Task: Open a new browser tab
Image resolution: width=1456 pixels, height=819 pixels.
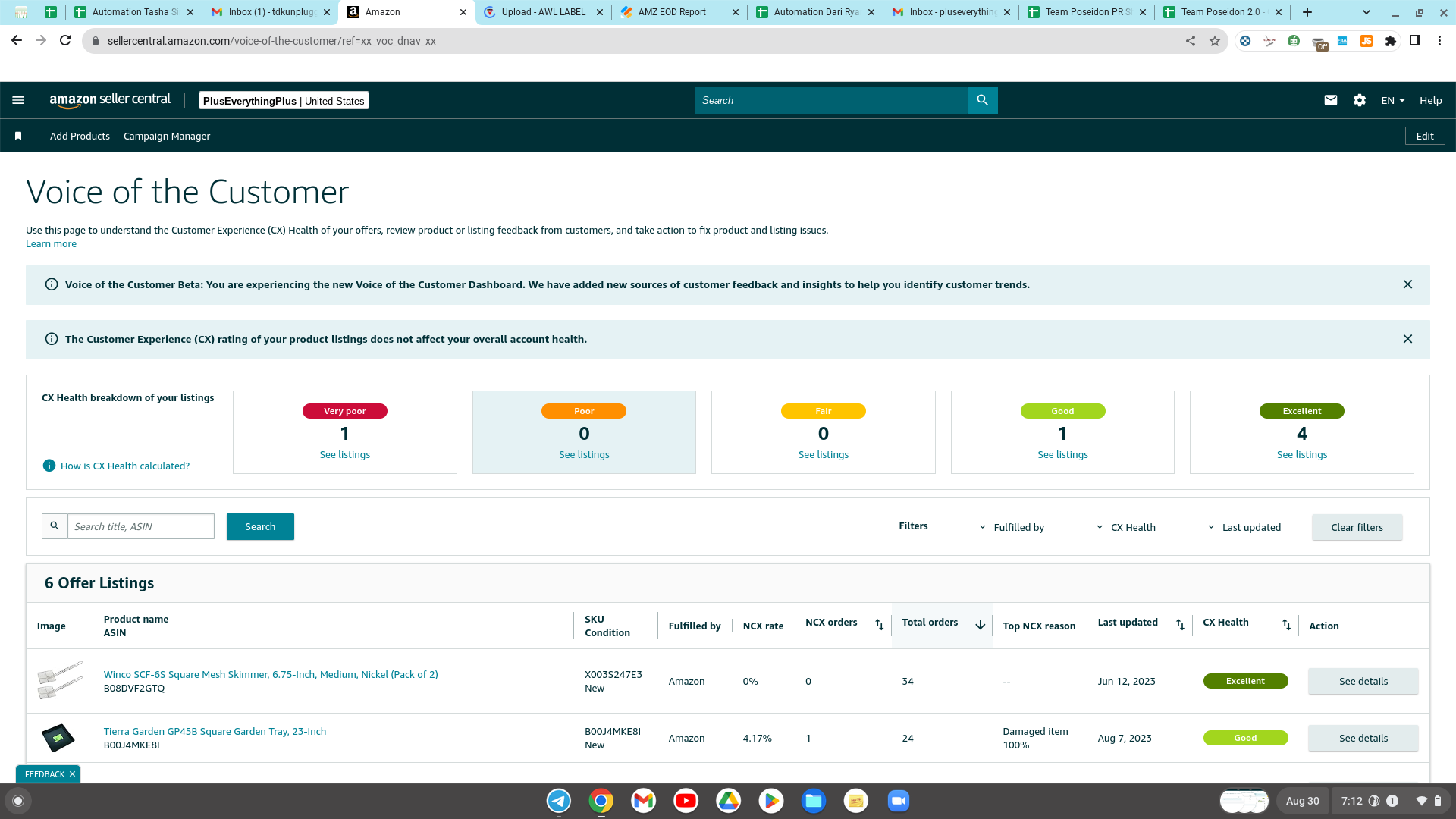Action: [1307, 12]
